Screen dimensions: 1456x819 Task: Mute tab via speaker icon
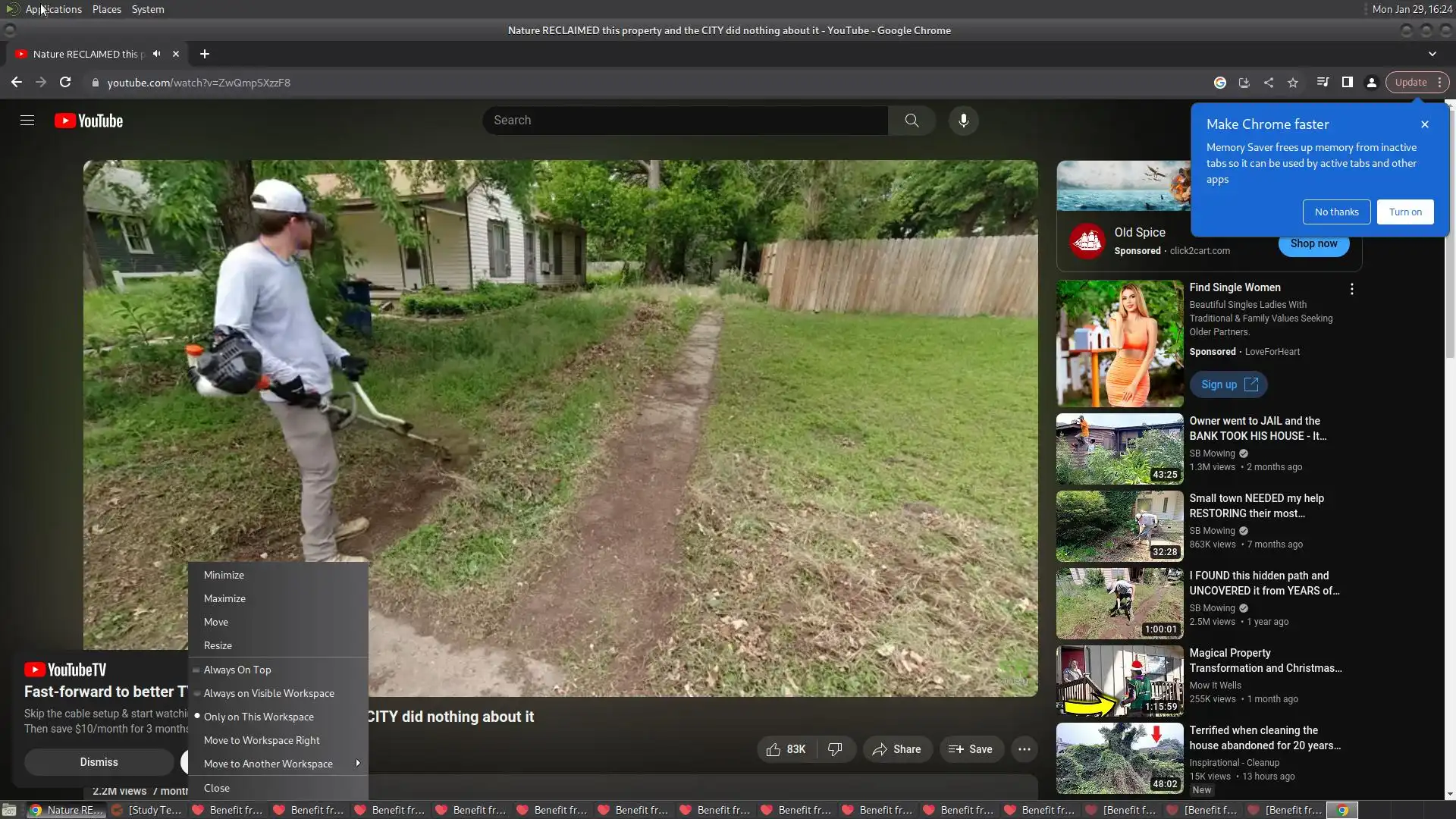[157, 54]
